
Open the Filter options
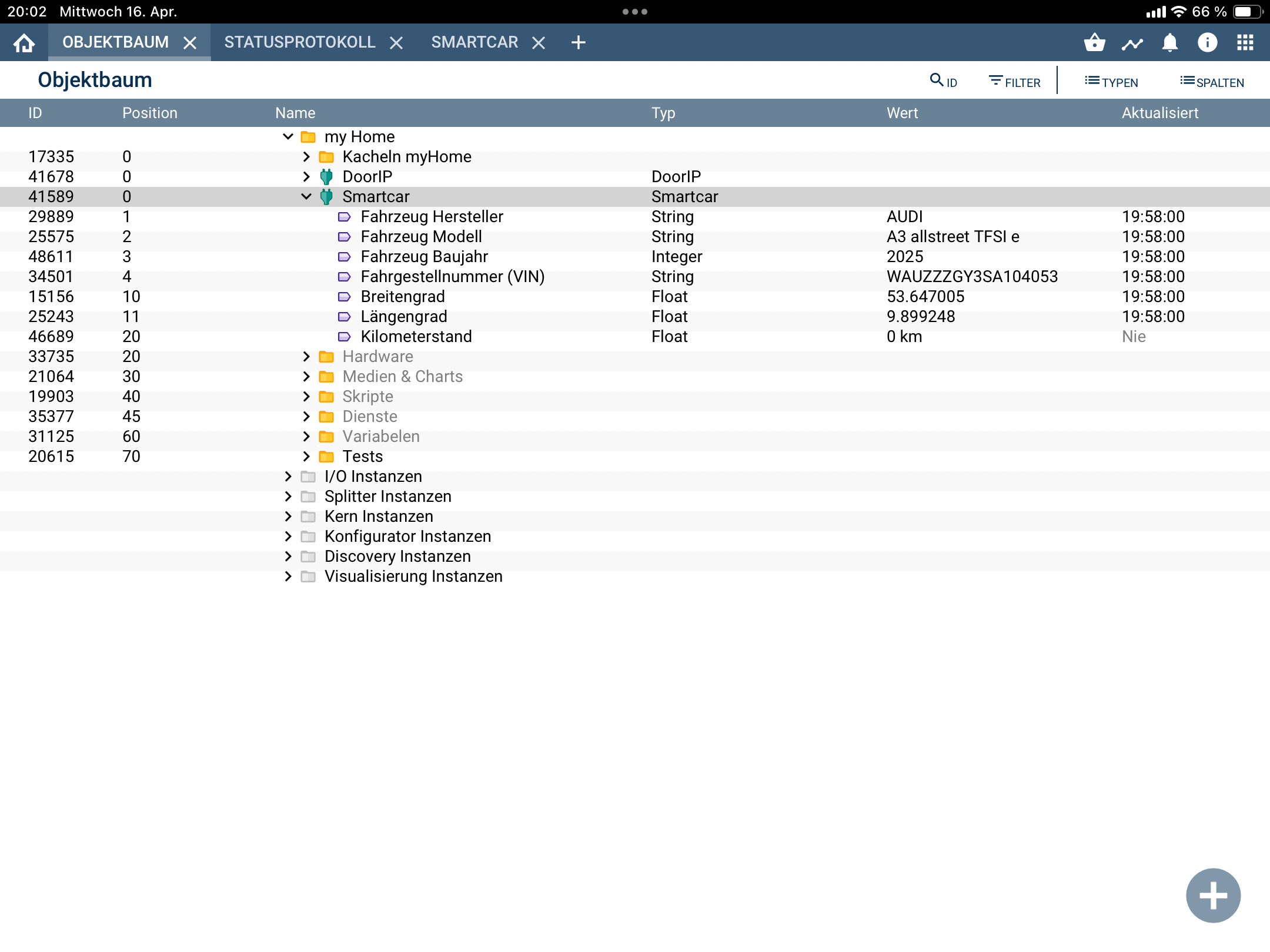point(1014,82)
